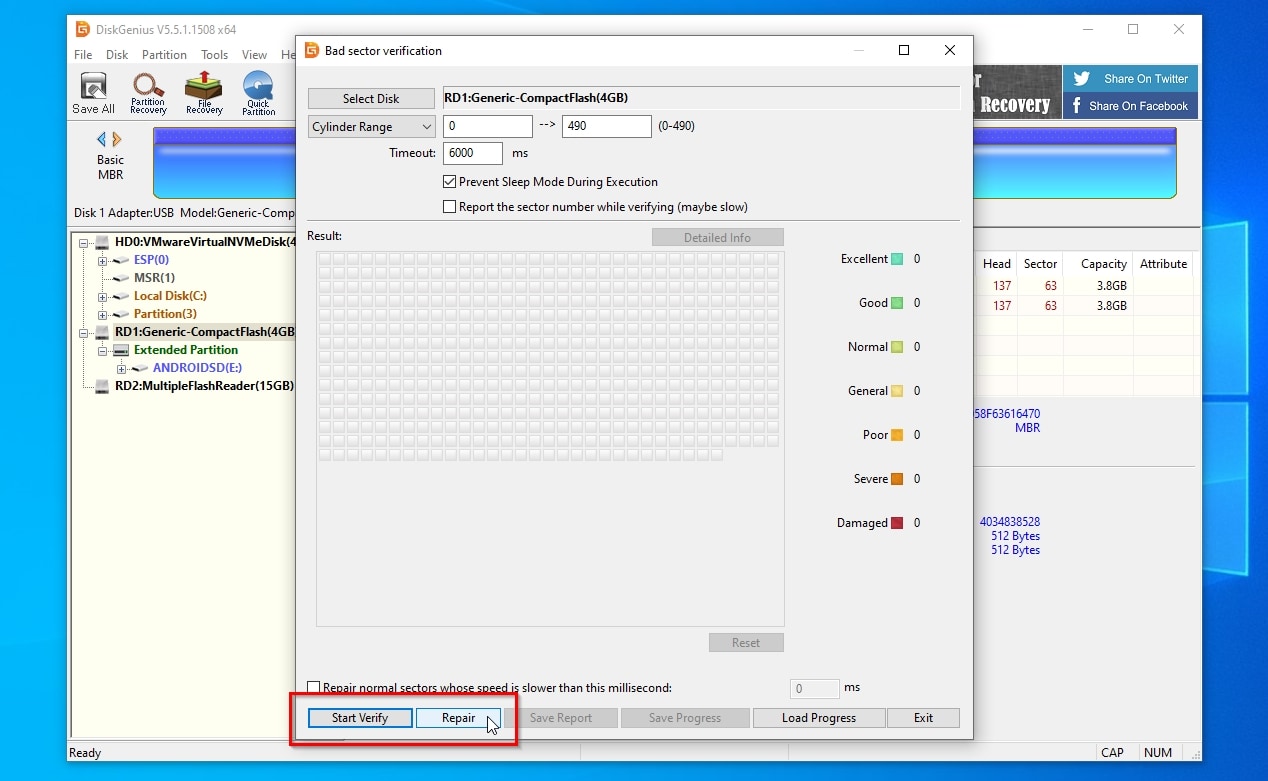Open the Partition Recovery tool

[x=148, y=94]
